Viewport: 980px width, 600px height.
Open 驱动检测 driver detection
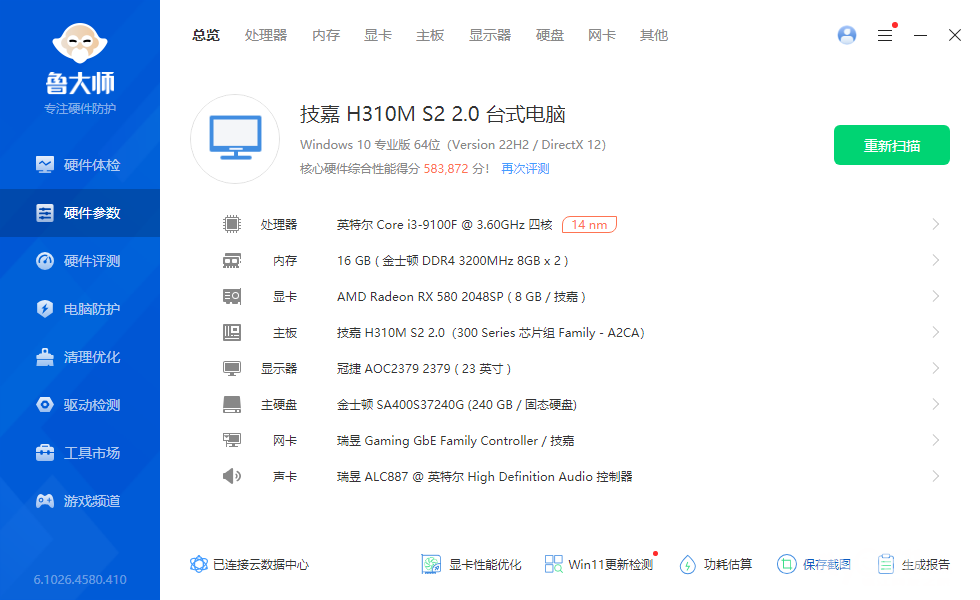click(x=79, y=405)
